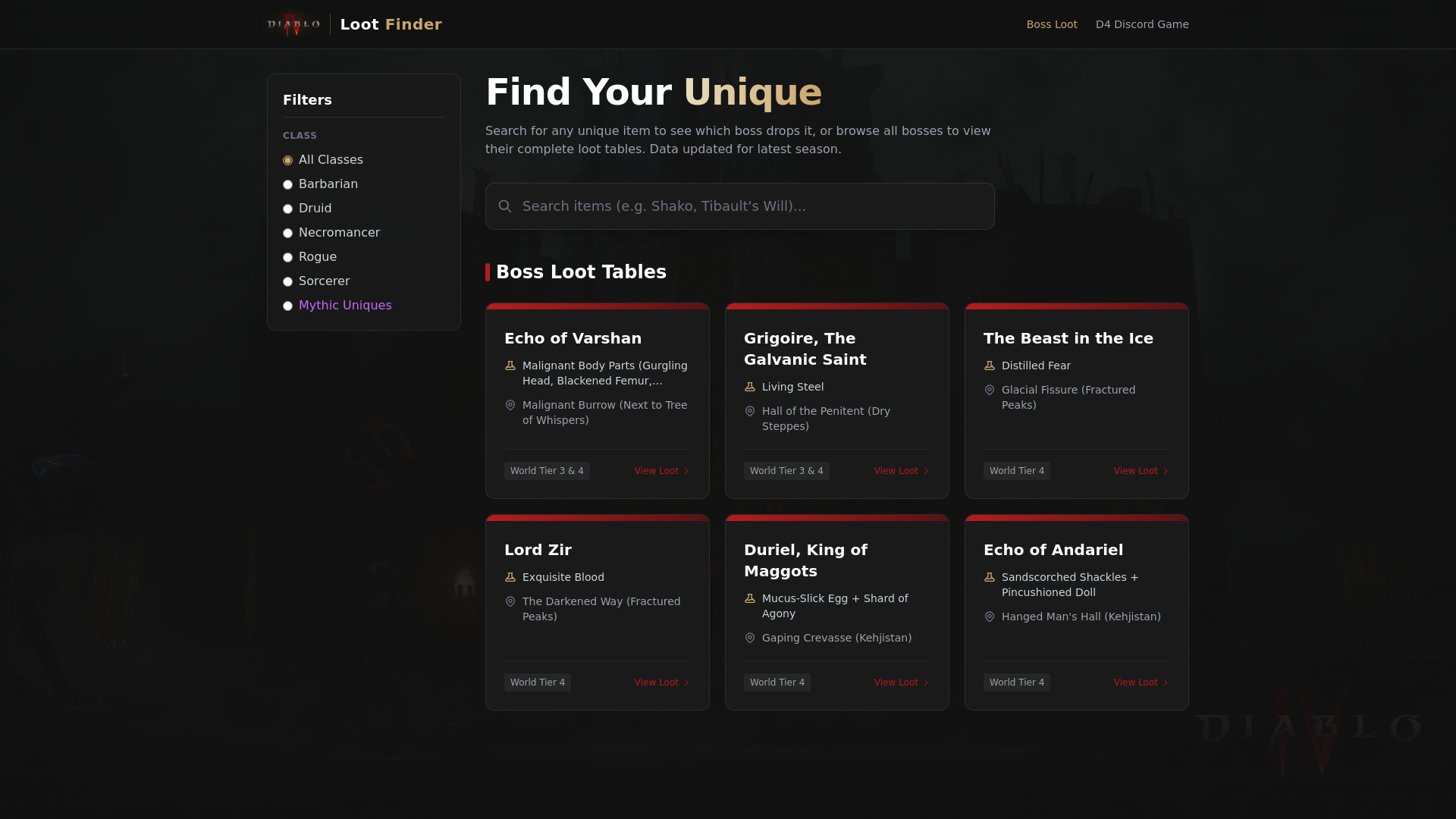
Task: Select the Necromancer class filter
Action: coord(287,233)
